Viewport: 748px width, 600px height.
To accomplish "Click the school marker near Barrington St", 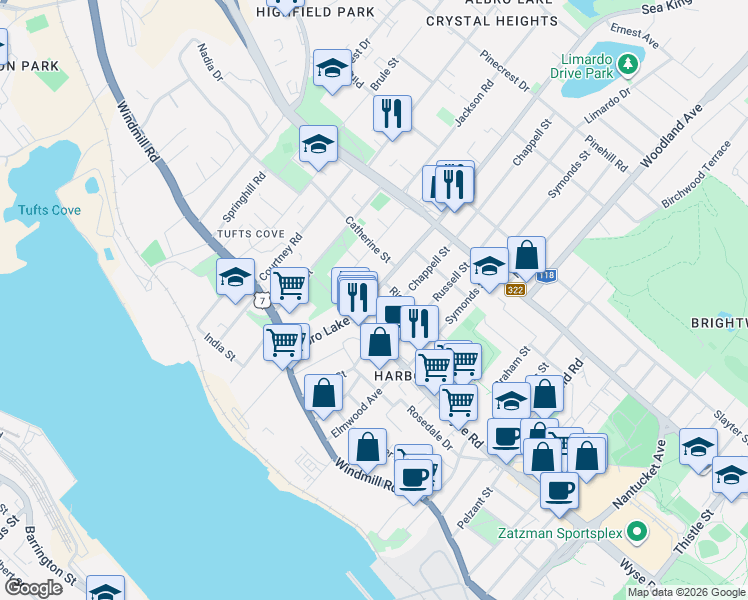I will click(x=105, y=589).
